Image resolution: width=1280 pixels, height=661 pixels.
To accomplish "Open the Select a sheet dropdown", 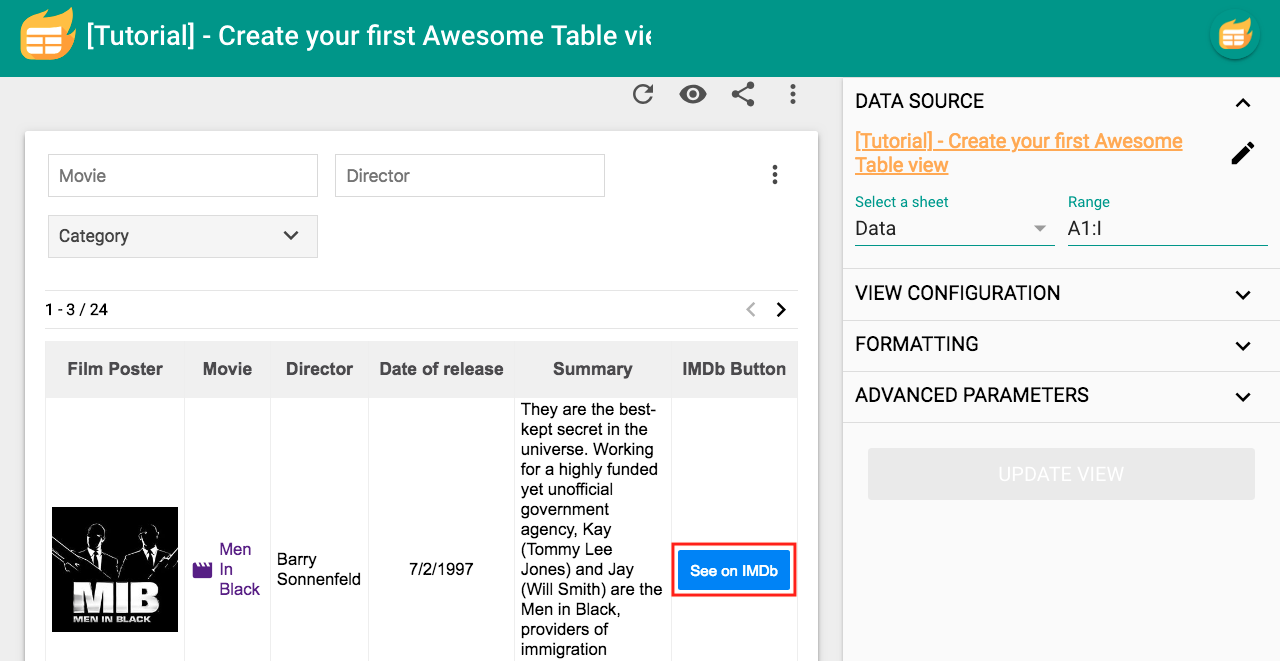I will coord(954,229).
